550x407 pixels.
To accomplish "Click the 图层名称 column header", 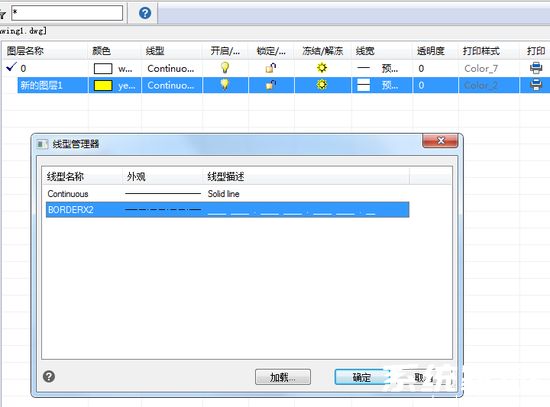I will pyautogui.click(x=25, y=51).
